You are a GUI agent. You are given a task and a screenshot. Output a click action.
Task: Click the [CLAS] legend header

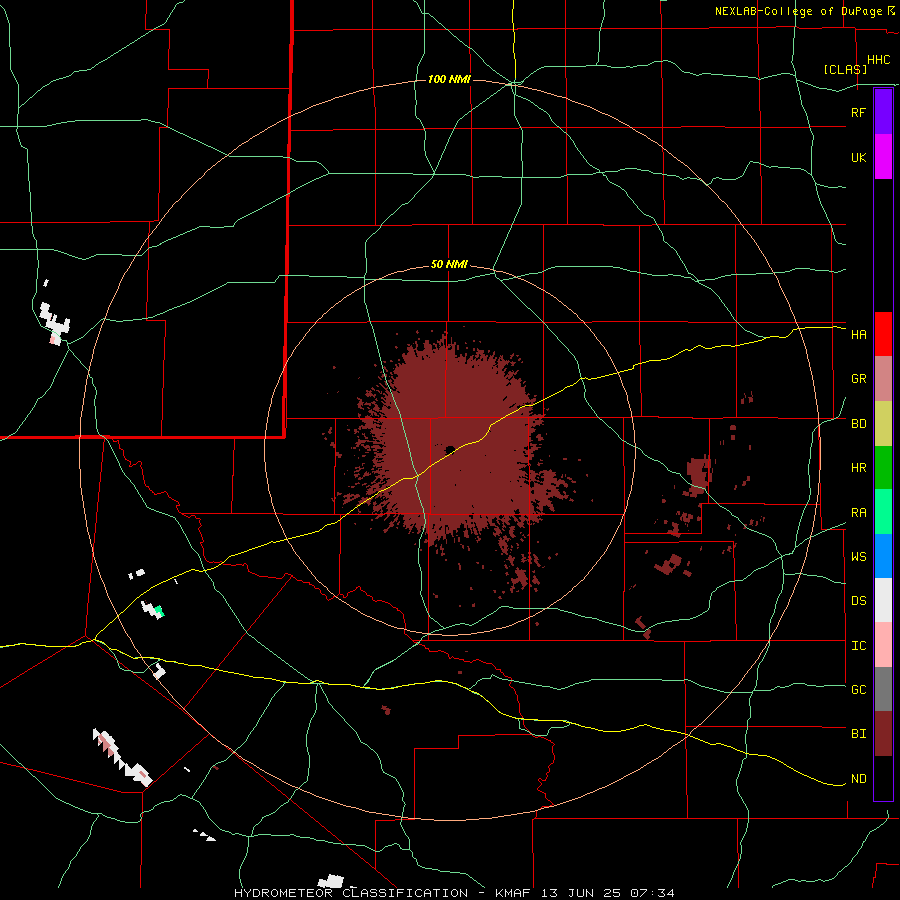tap(845, 69)
